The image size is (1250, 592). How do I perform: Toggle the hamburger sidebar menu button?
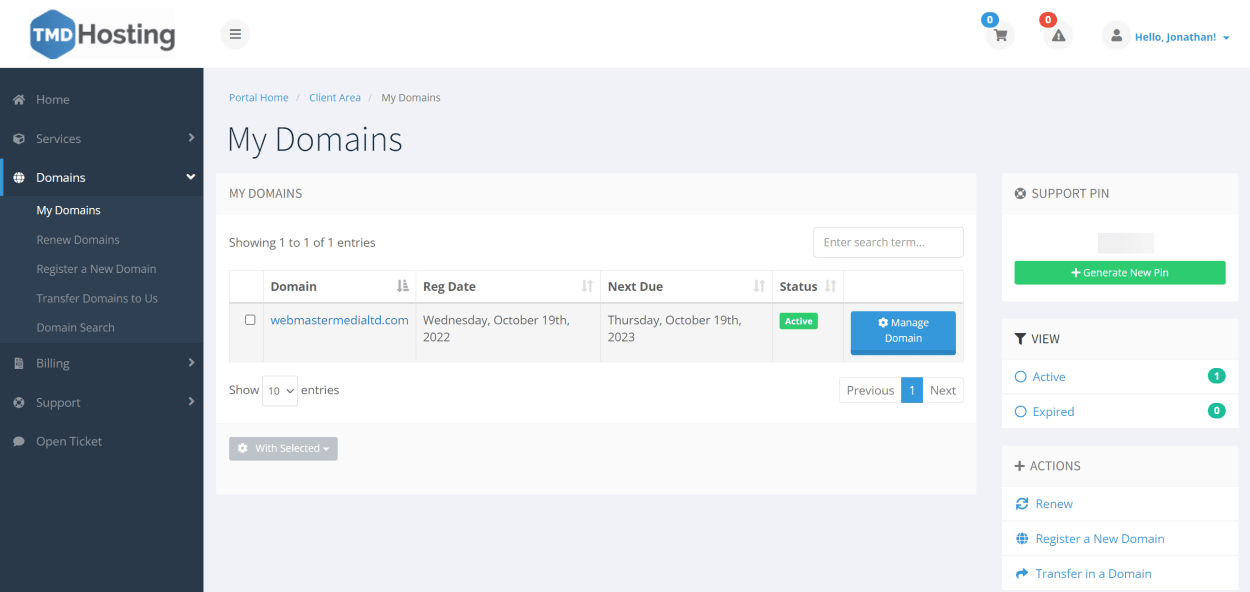235,34
